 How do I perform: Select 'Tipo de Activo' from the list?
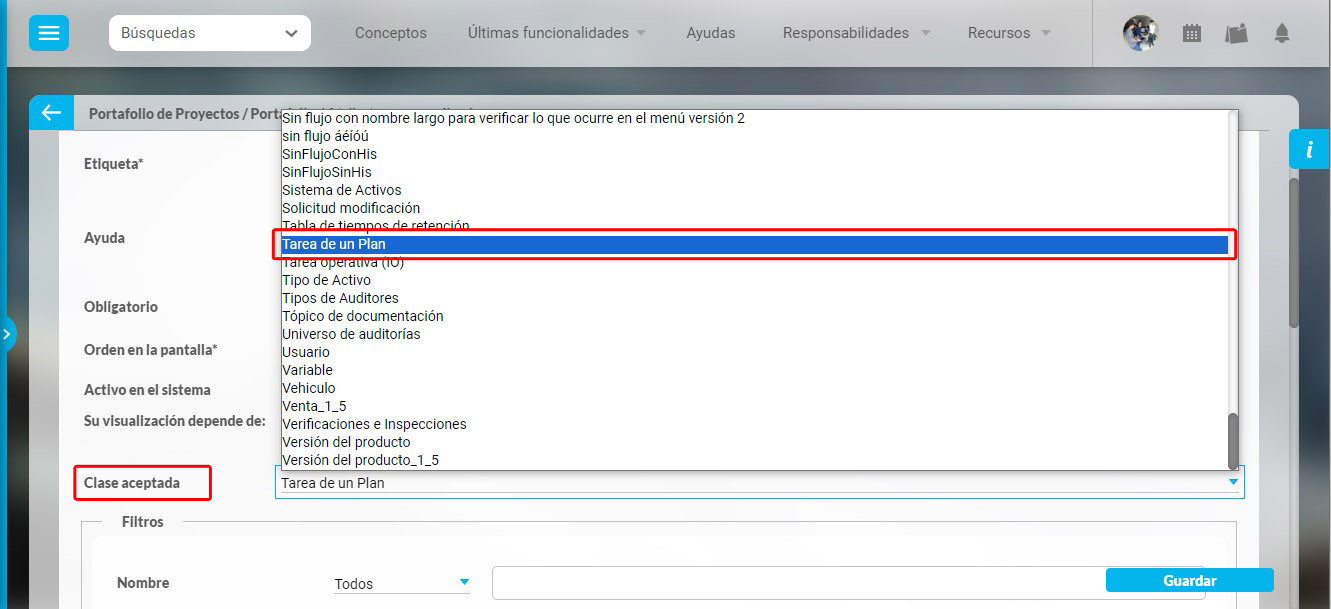[326, 280]
